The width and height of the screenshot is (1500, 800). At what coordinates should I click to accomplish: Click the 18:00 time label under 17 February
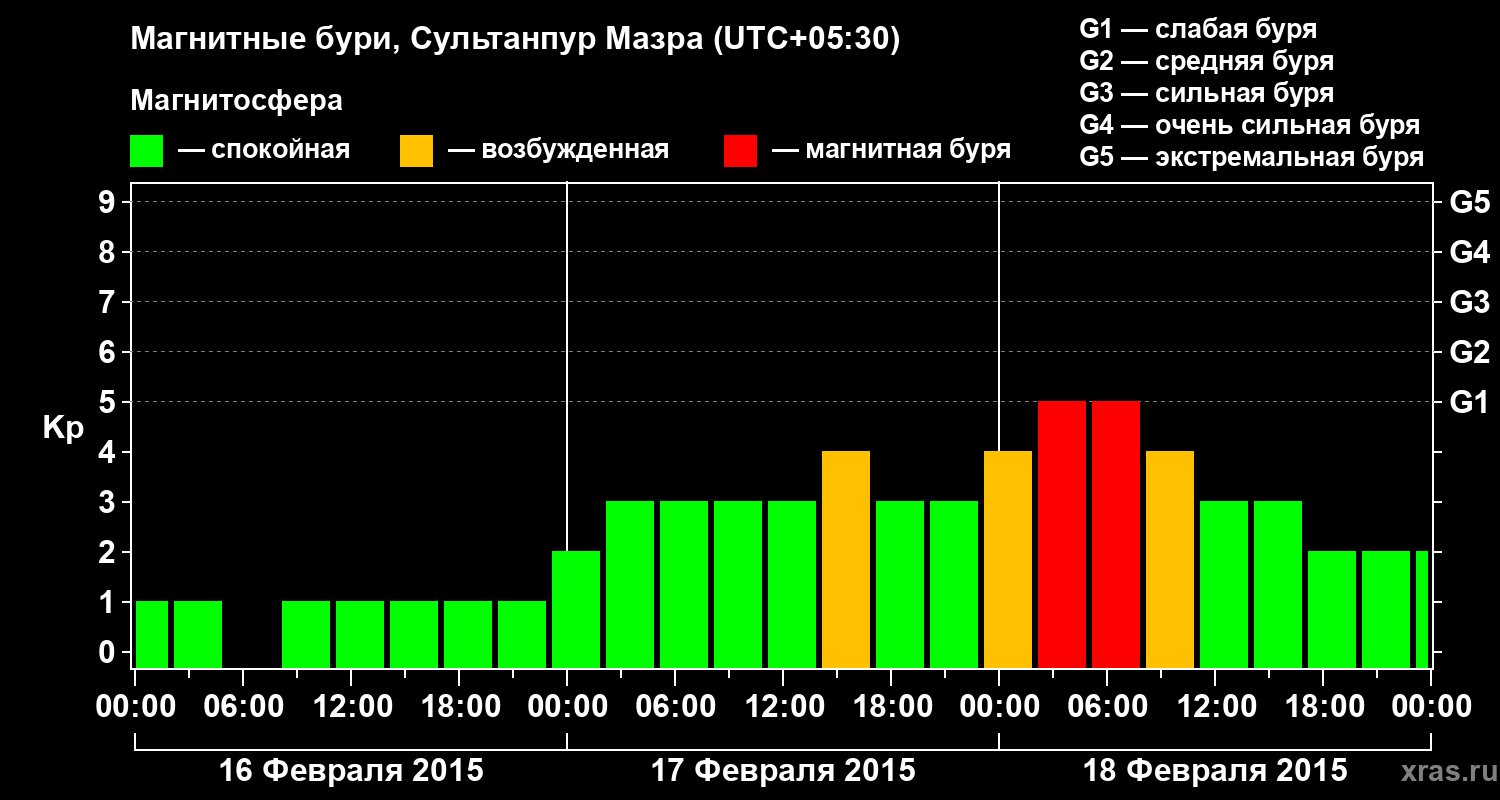coord(891,707)
